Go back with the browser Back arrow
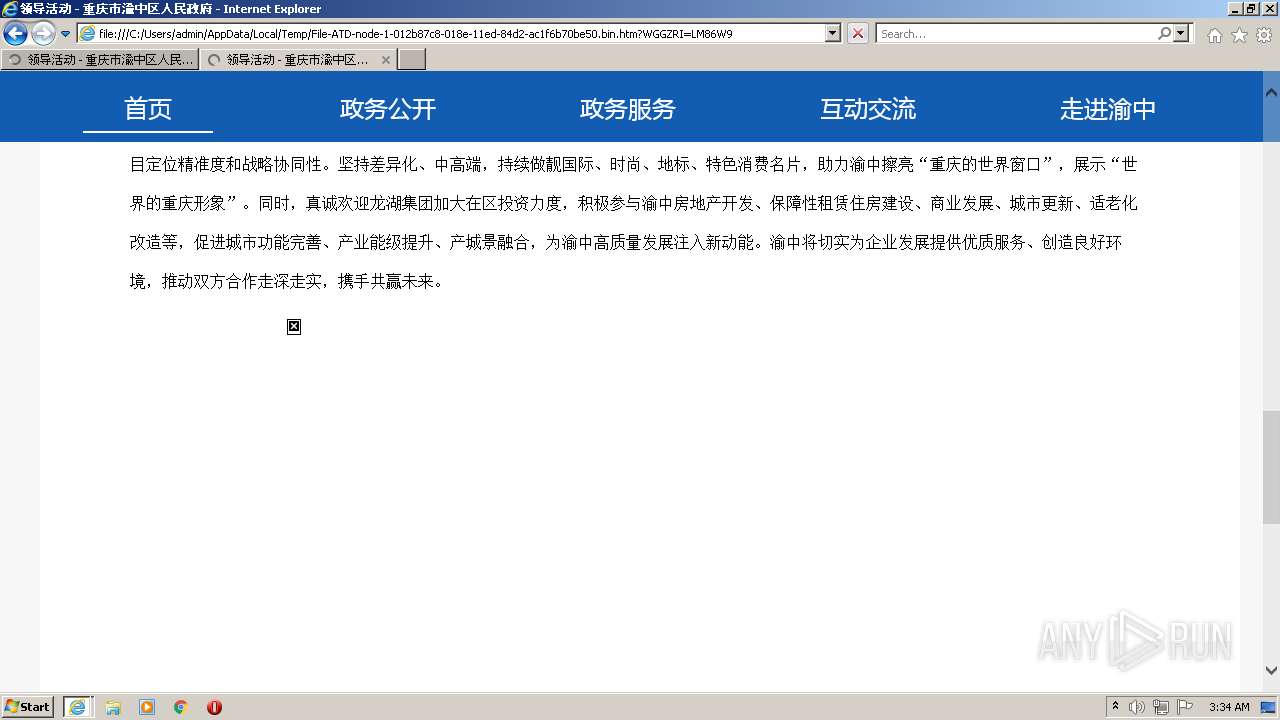The width and height of the screenshot is (1280, 720). tap(15, 33)
